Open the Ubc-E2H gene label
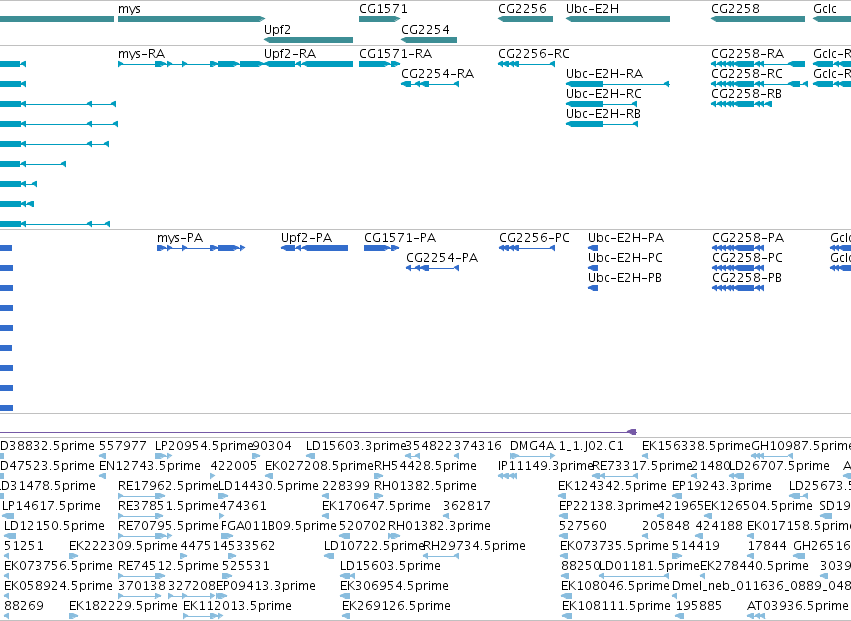Screen dimensions: 851x621 pyautogui.click(x=592, y=9)
